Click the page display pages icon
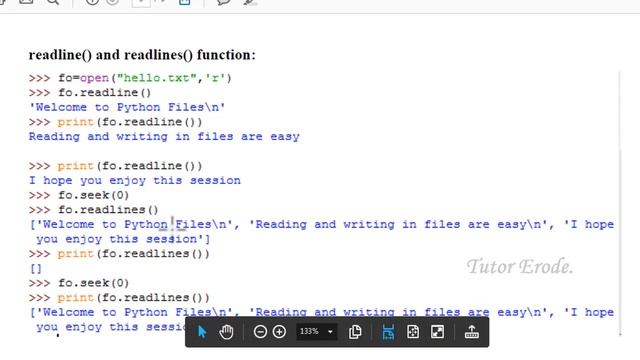Screen dimensions: 640x360 click(355, 332)
